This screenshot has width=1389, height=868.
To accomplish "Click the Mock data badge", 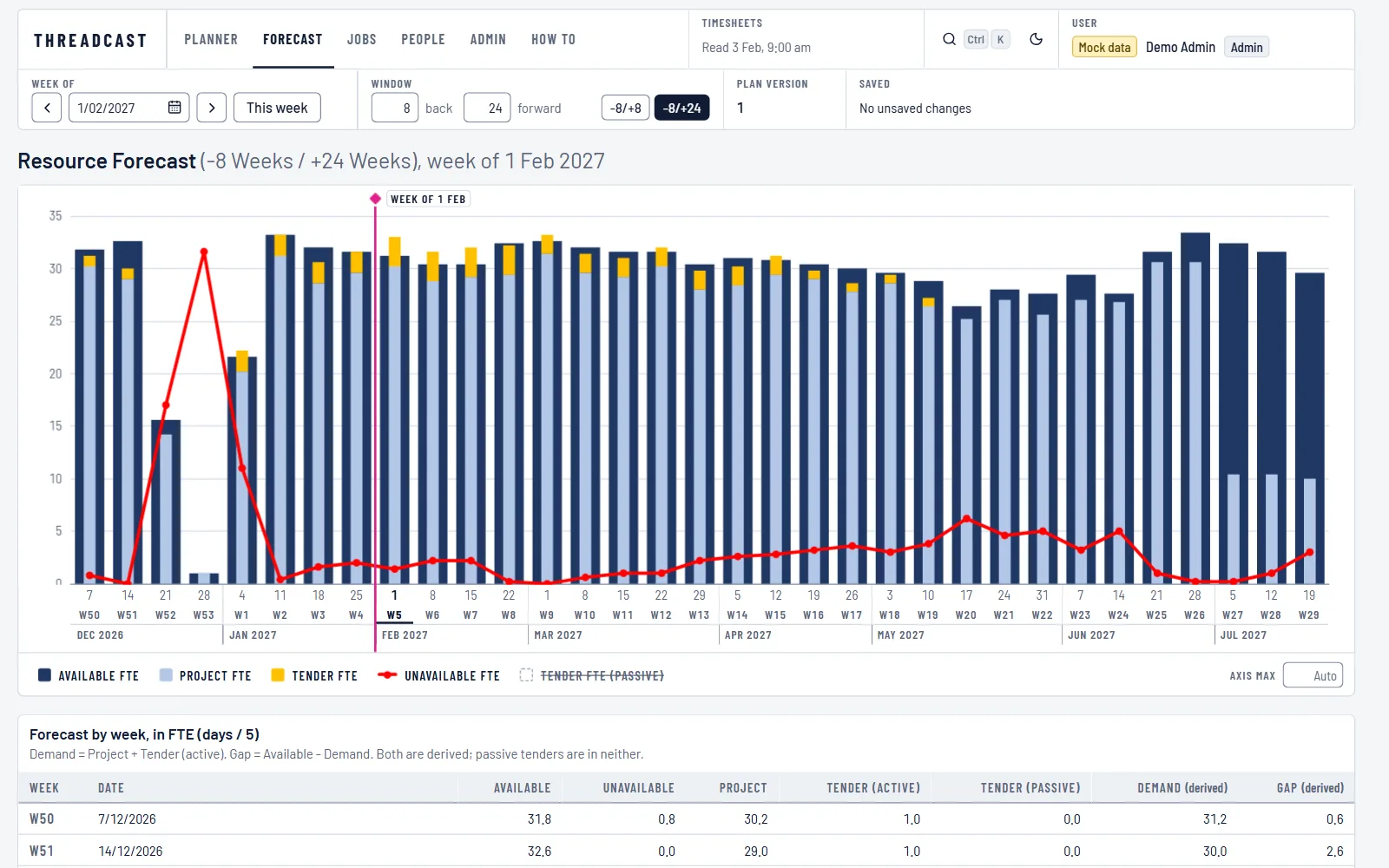I will click(x=1104, y=47).
